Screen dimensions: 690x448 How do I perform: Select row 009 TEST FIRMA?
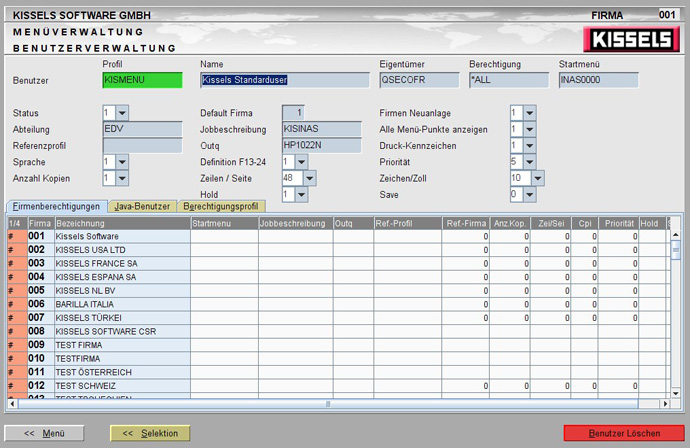(338, 345)
